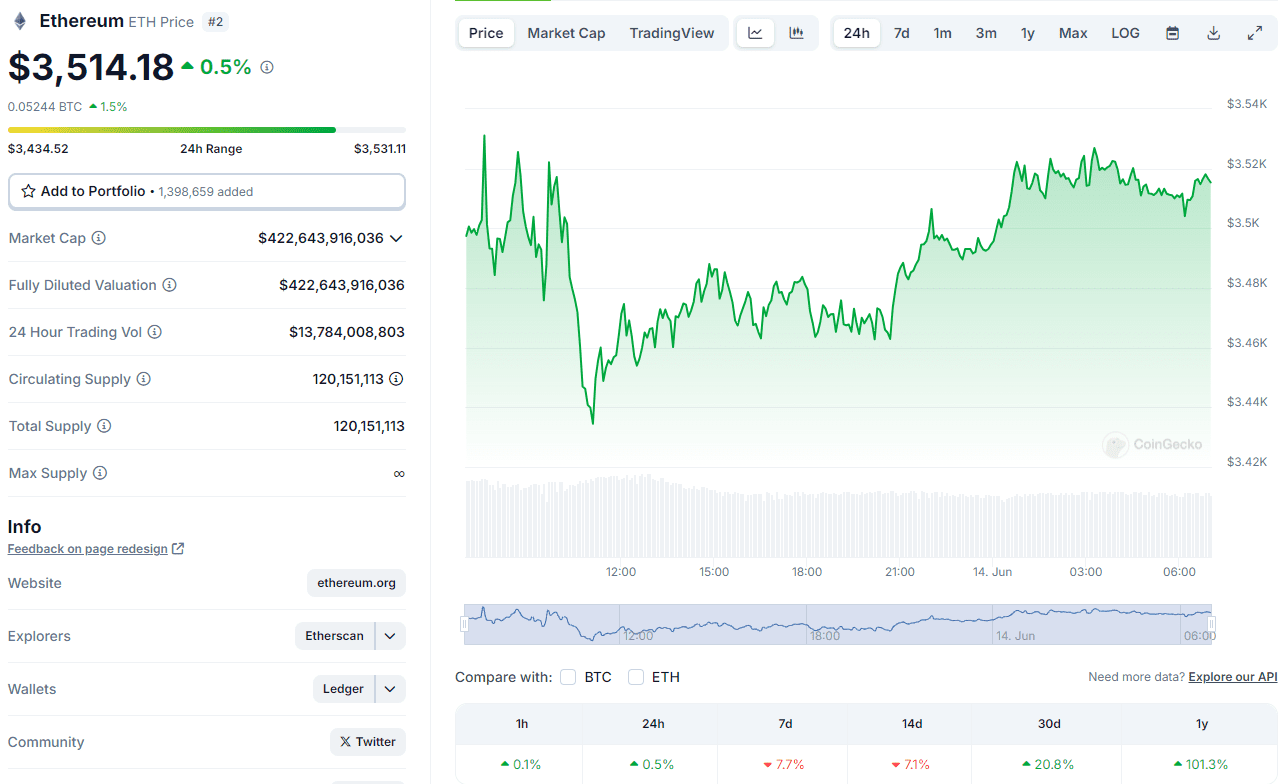The image size is (1286, 784).
Task: Show 24 Hour Trading Vol info icon
Action: (155, 332)
